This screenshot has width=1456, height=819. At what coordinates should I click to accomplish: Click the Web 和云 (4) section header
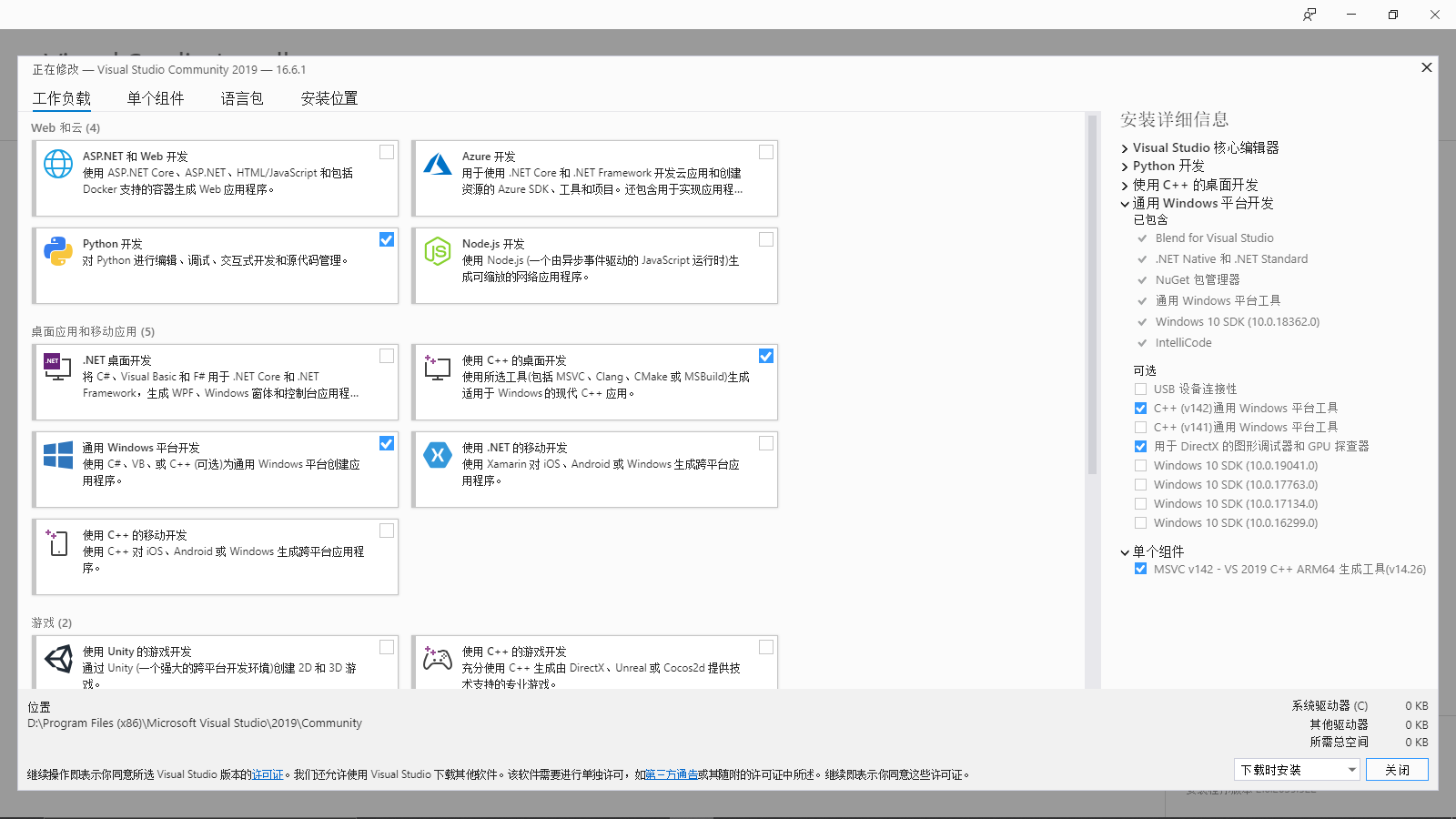66,127
